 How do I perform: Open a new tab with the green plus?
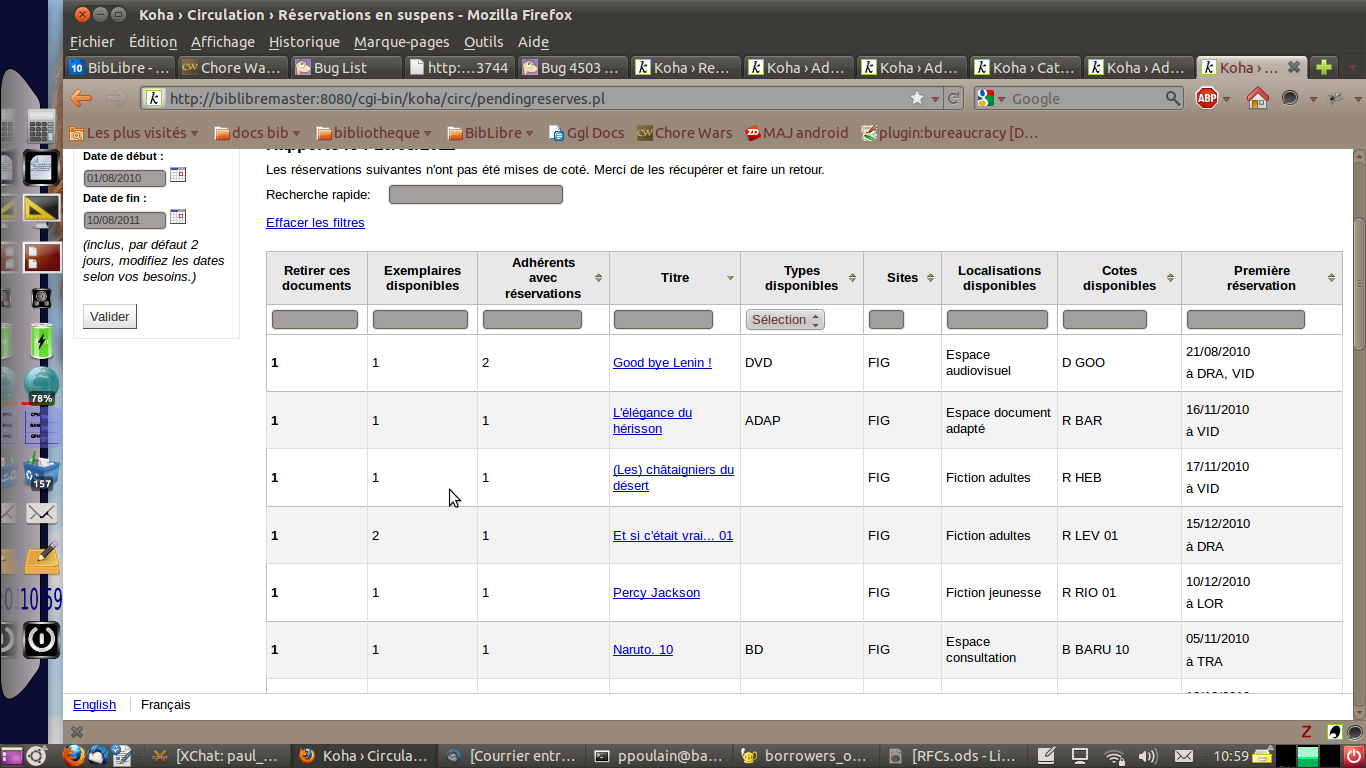coord(1323,68)
